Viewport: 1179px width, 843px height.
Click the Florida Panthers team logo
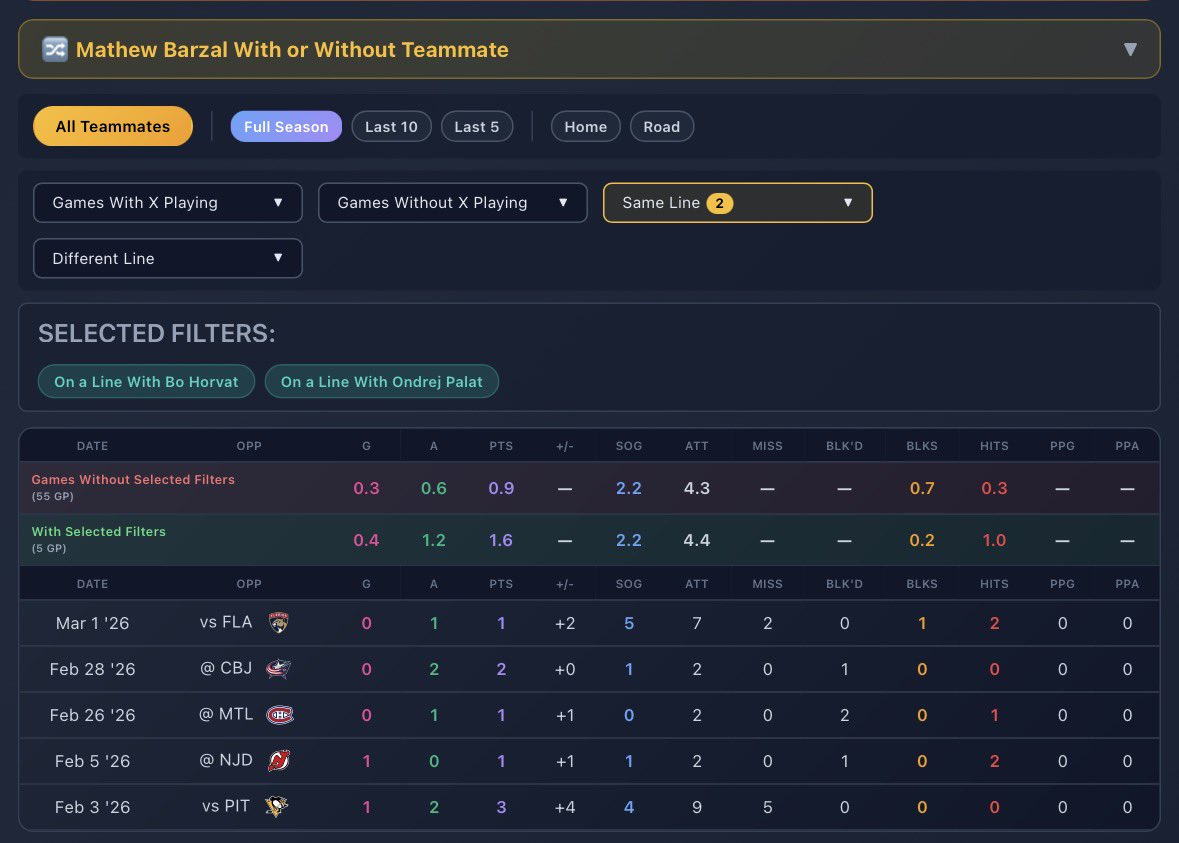coord(278,623)
